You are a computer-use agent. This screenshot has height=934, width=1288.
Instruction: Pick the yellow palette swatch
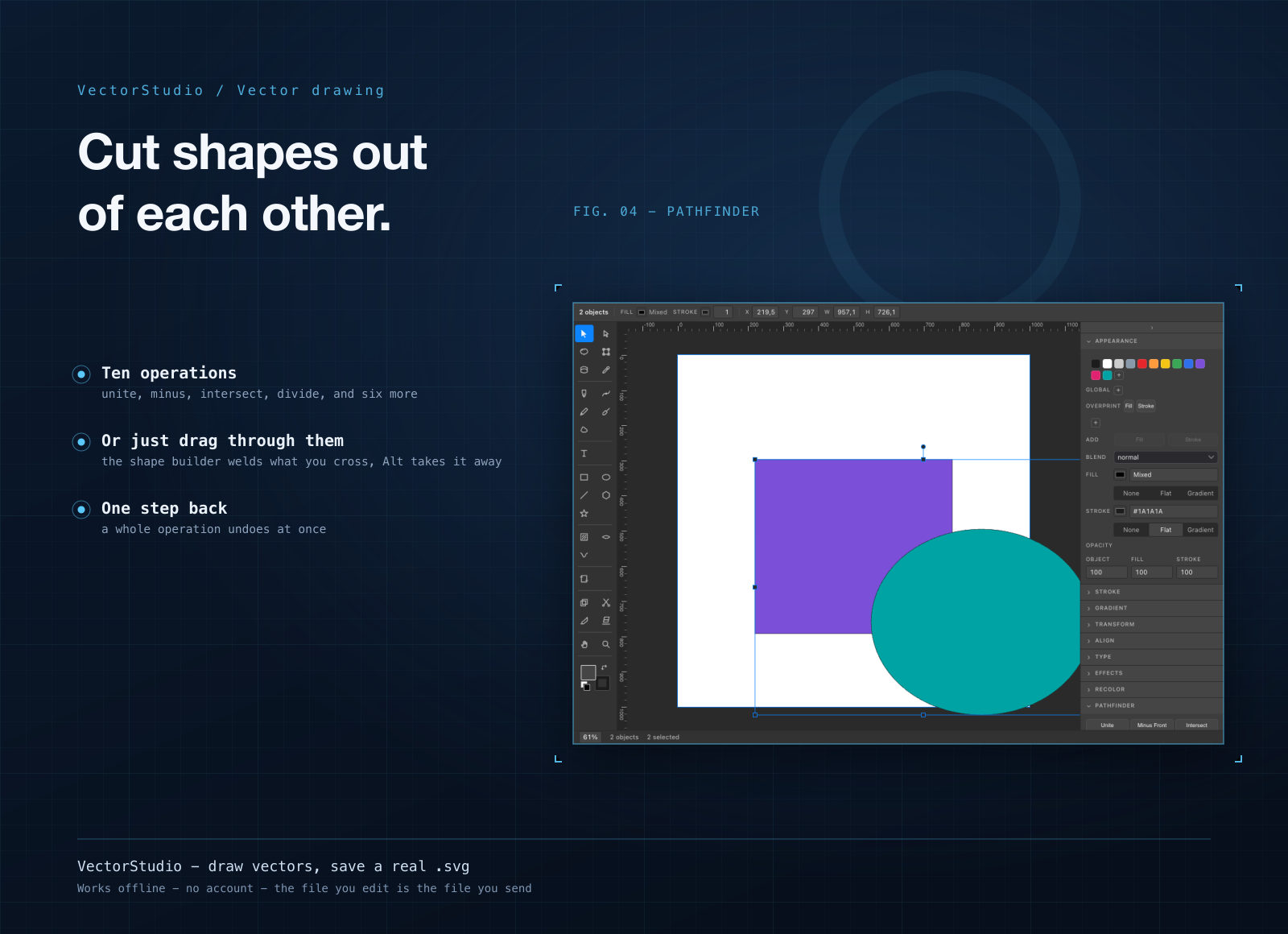[1165, 364]
